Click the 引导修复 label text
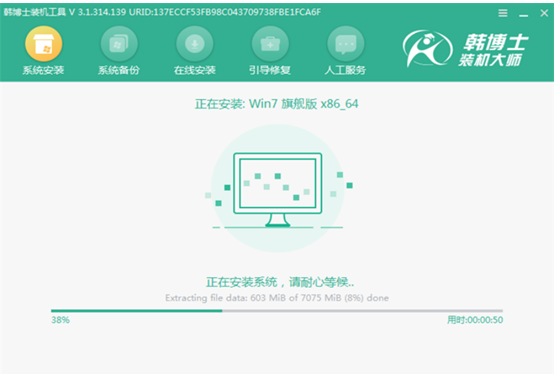The height and width of the screenshot is (374, 557). pos(270,70)
